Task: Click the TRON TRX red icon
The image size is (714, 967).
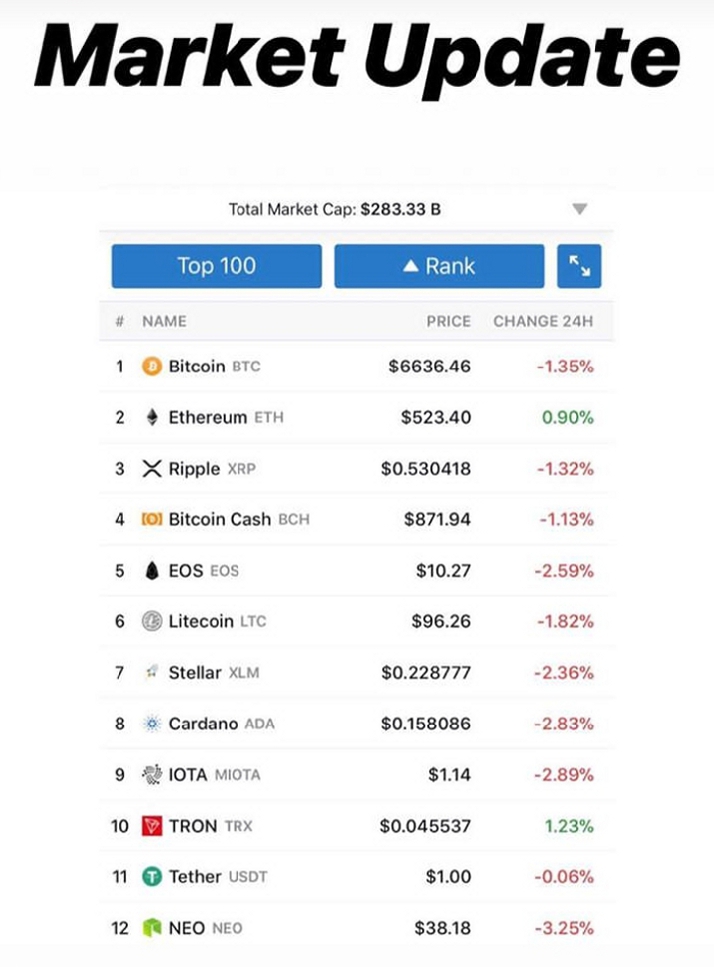Action: pyautogui.click(x=151, y=826)
